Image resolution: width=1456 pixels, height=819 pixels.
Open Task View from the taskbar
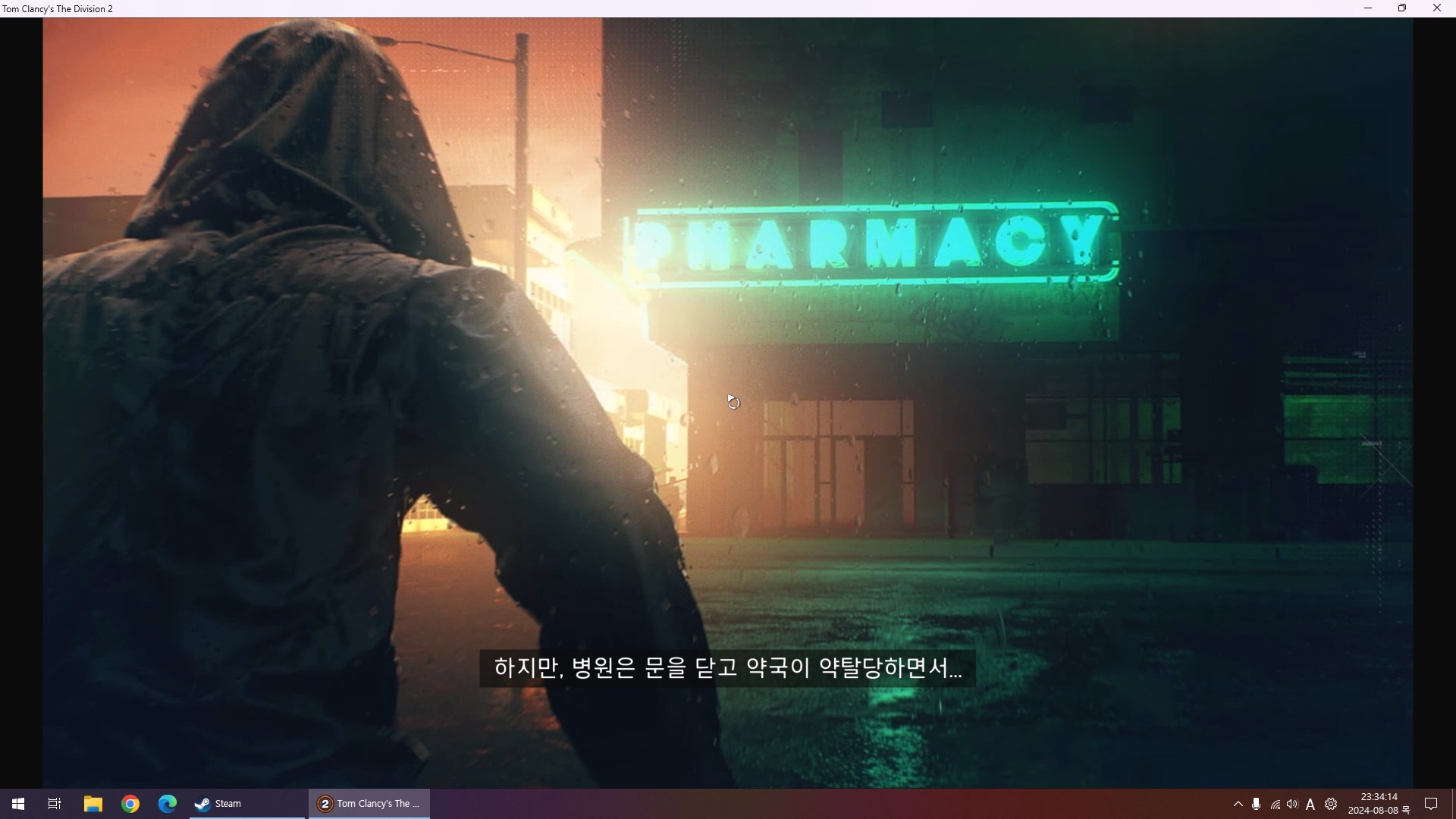click(x=55, y=804)
